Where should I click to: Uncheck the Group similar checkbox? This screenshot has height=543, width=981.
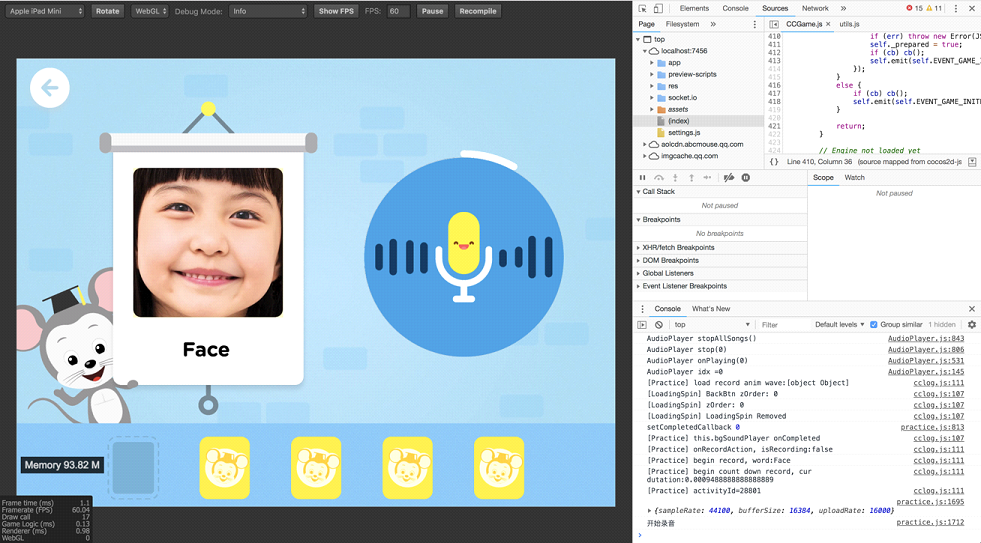click(874, 325)
